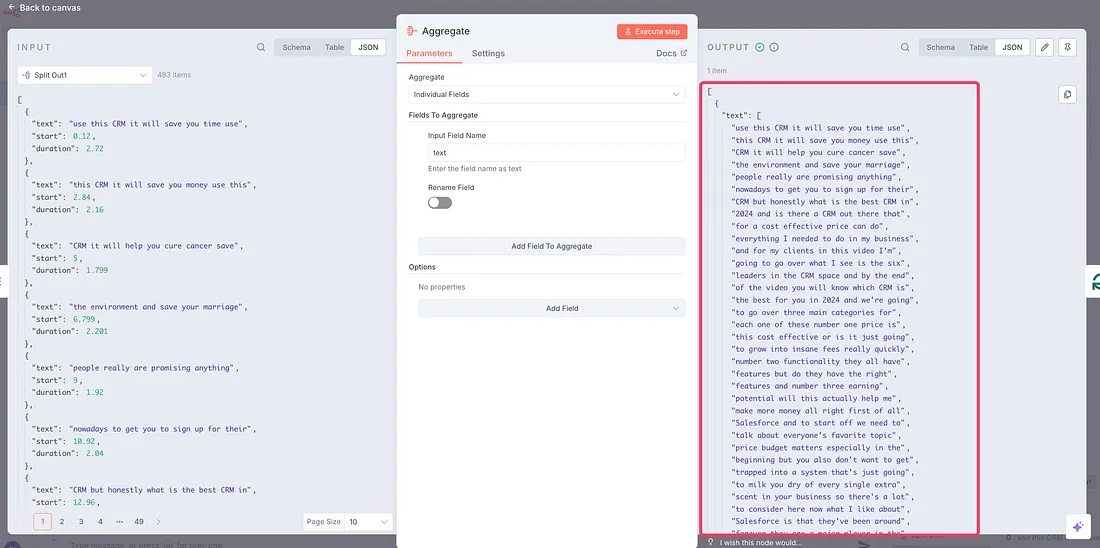Click the search icon in the Input panel
This screenshot has width=1100, height=548.
point(261,47)
